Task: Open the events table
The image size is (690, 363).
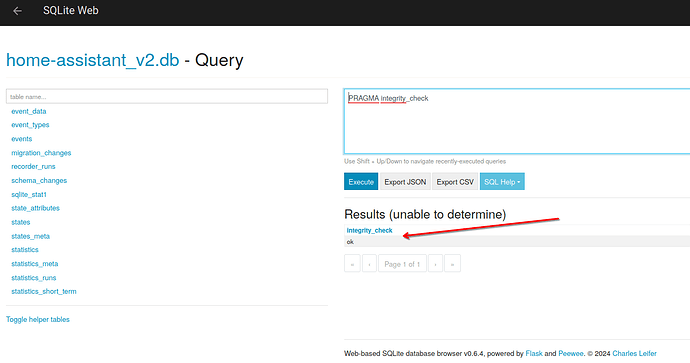Action: [22, 139]
